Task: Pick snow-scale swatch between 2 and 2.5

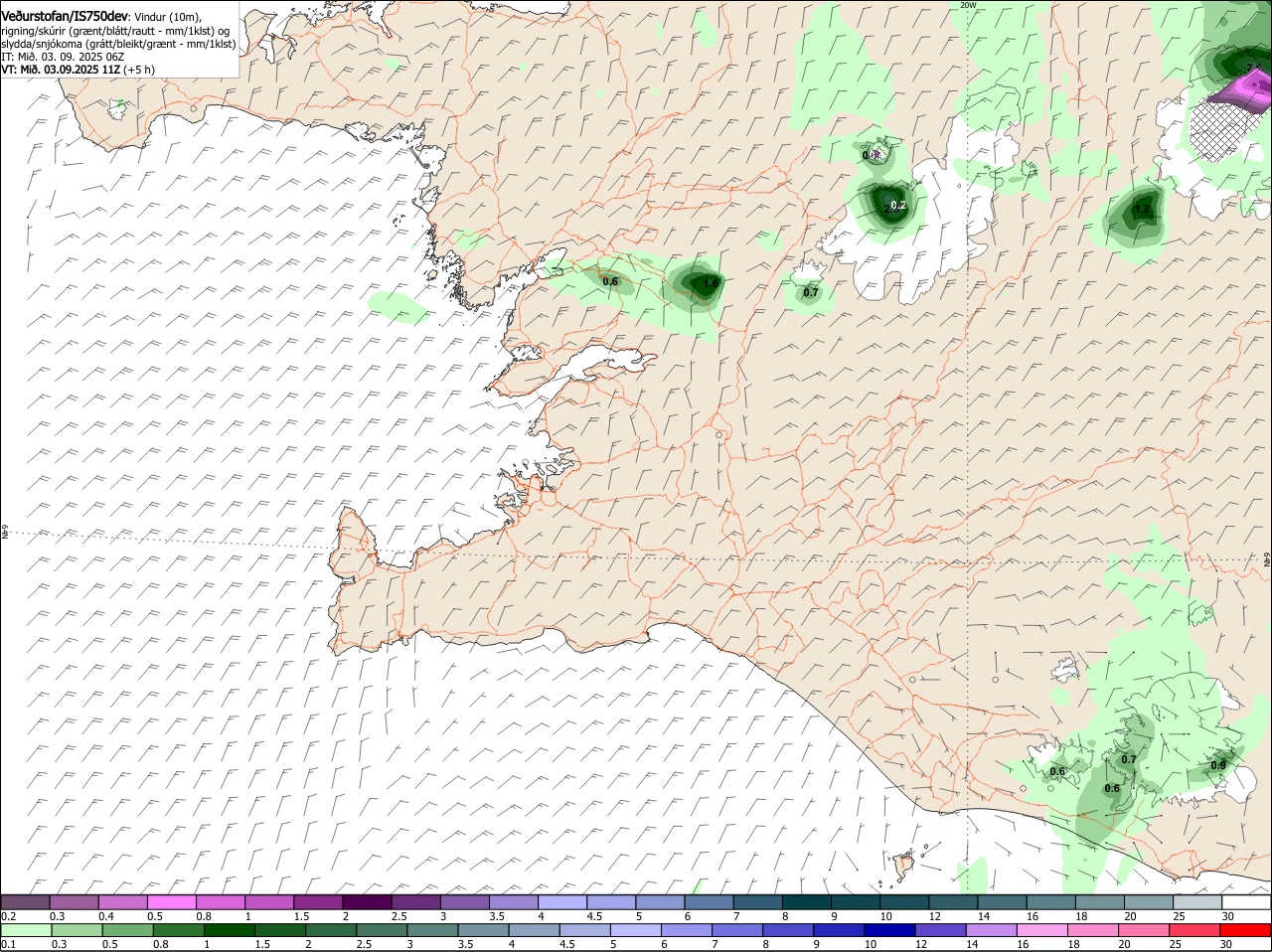Action: coord(367,902)
